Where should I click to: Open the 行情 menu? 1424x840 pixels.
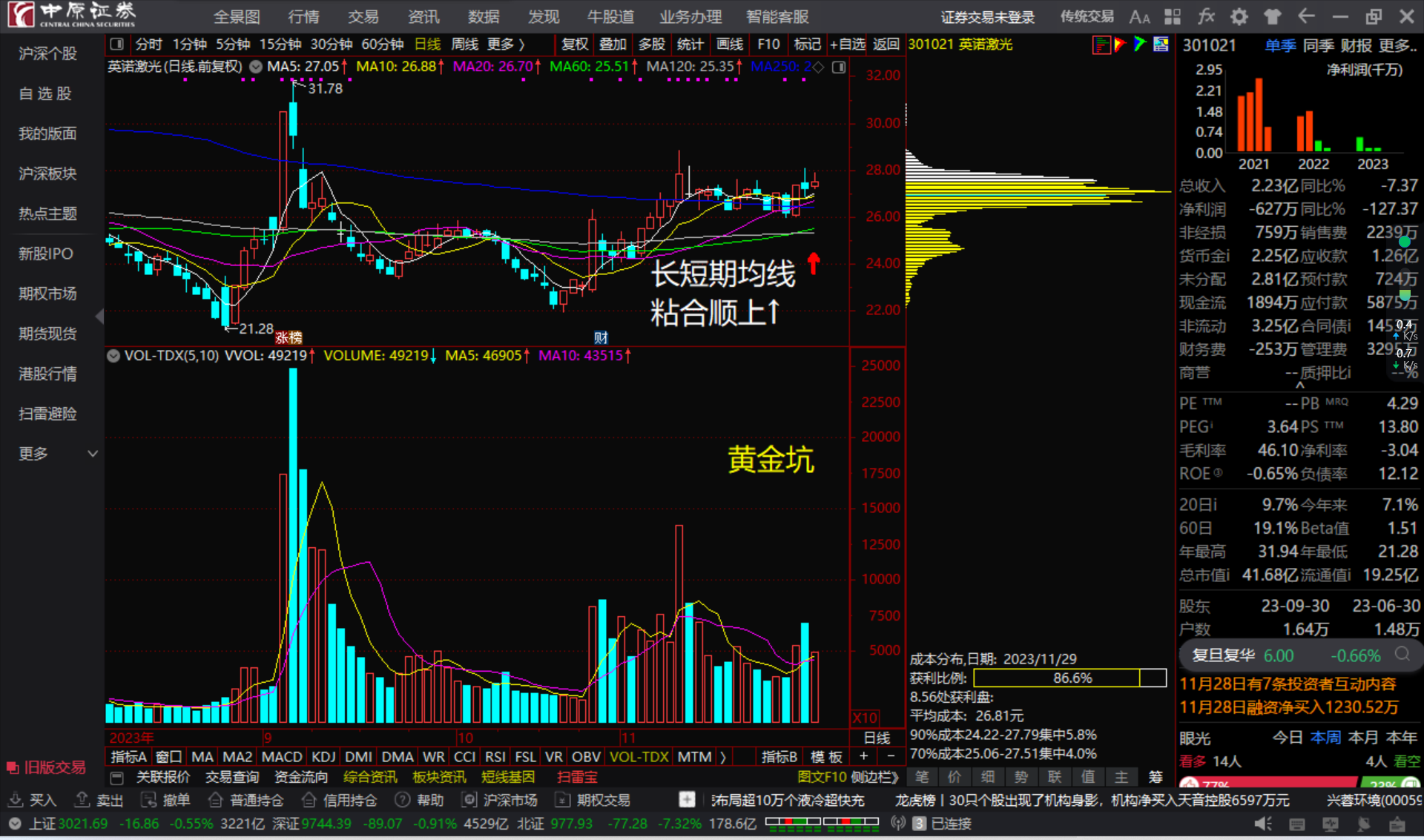pos(303,16)
